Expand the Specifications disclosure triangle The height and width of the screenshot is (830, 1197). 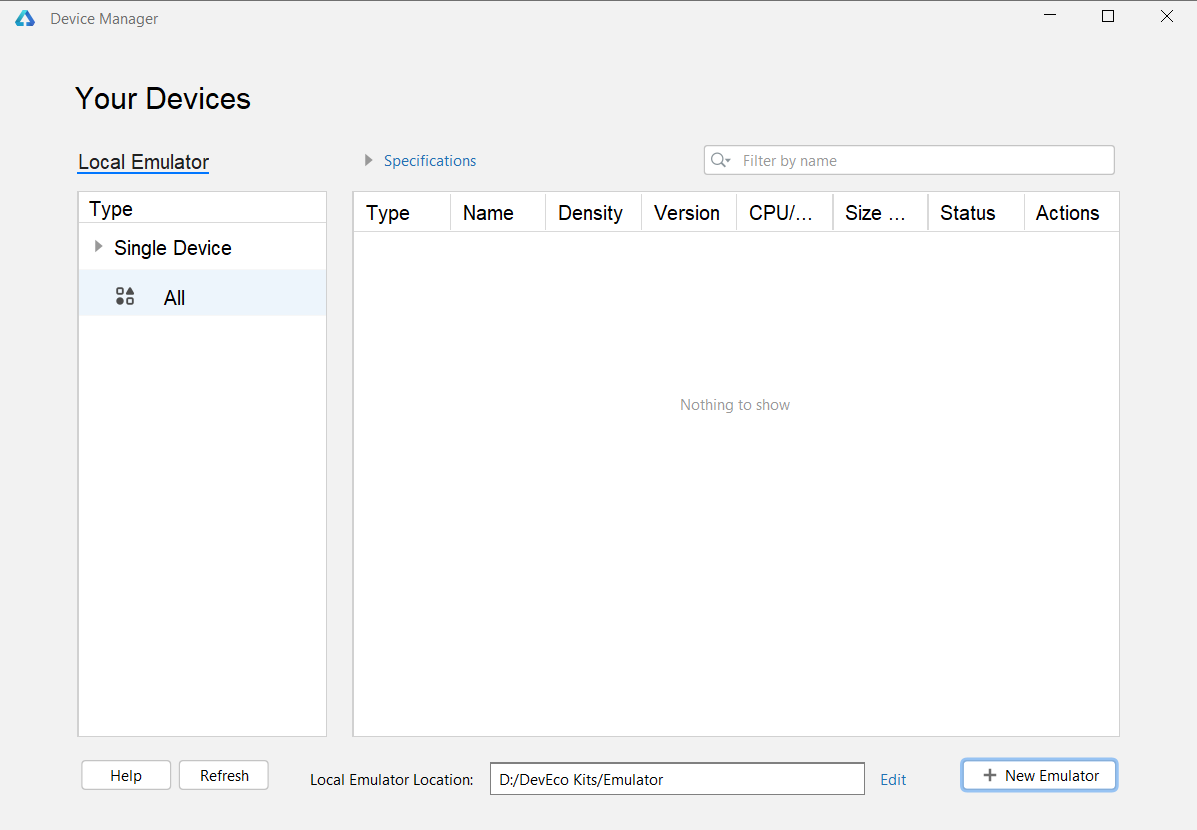pyautogui.click(x=369, y=160)
